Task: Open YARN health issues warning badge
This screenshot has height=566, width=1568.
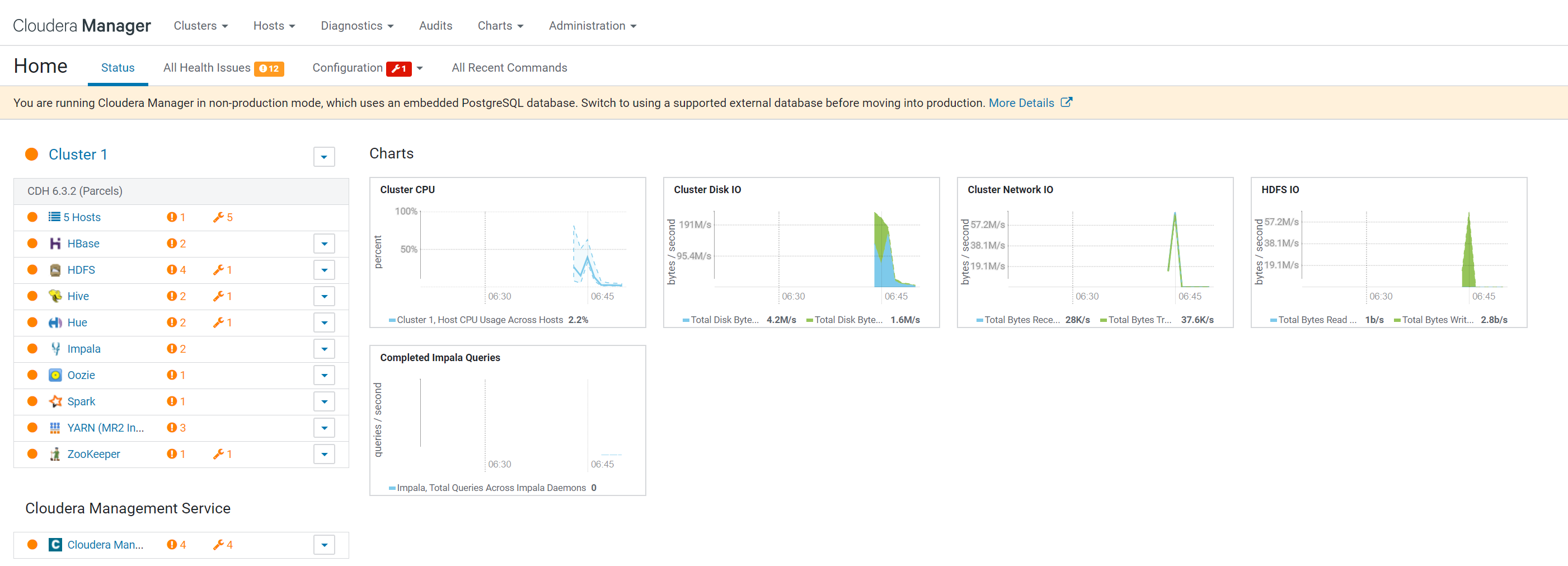Action: [x=176, y=428]
